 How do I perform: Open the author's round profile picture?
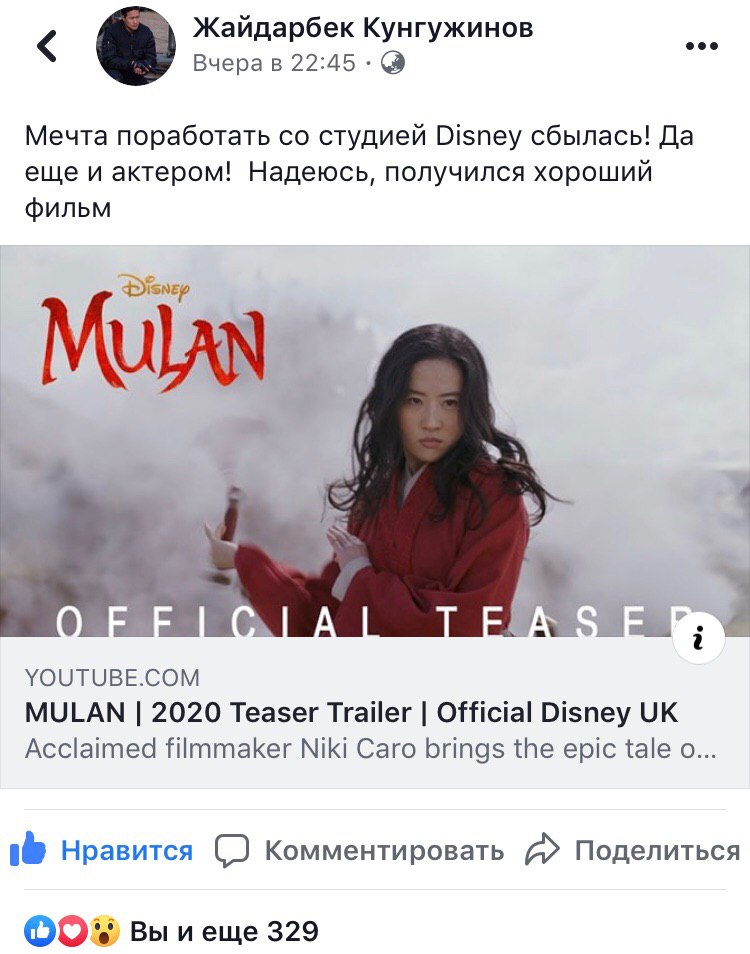tap(136, 47)
